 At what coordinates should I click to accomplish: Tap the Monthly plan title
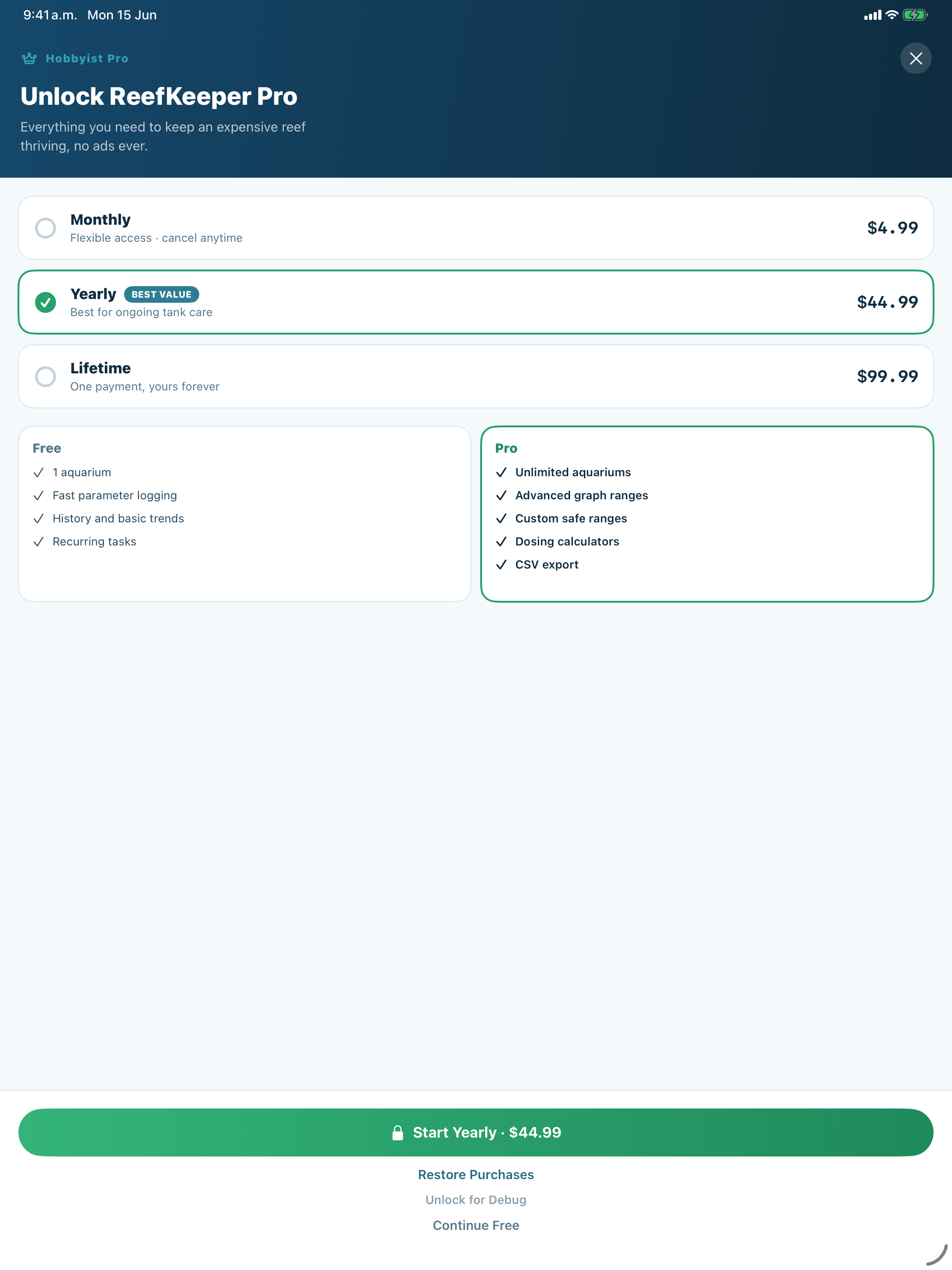101,219
